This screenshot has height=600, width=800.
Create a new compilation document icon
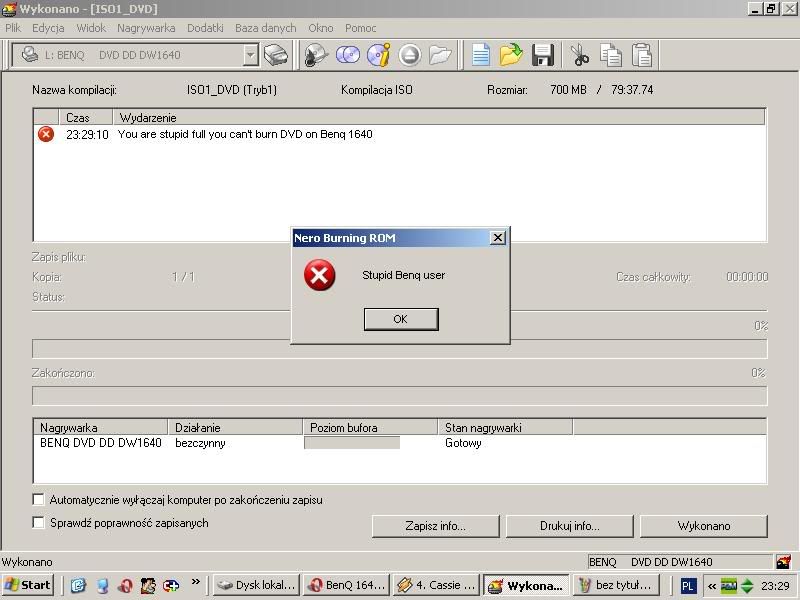pos(481,55)
